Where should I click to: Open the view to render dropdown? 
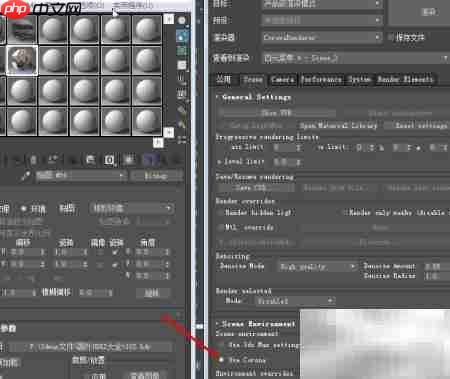pyautogui.click(x=356, y=59)
